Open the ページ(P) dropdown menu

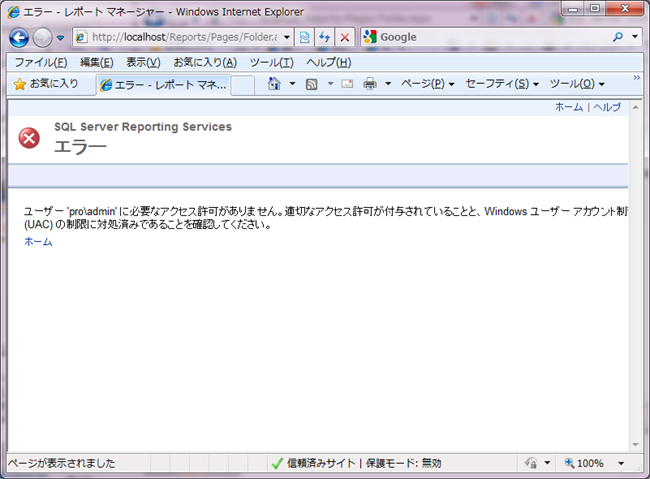point(427,84)
